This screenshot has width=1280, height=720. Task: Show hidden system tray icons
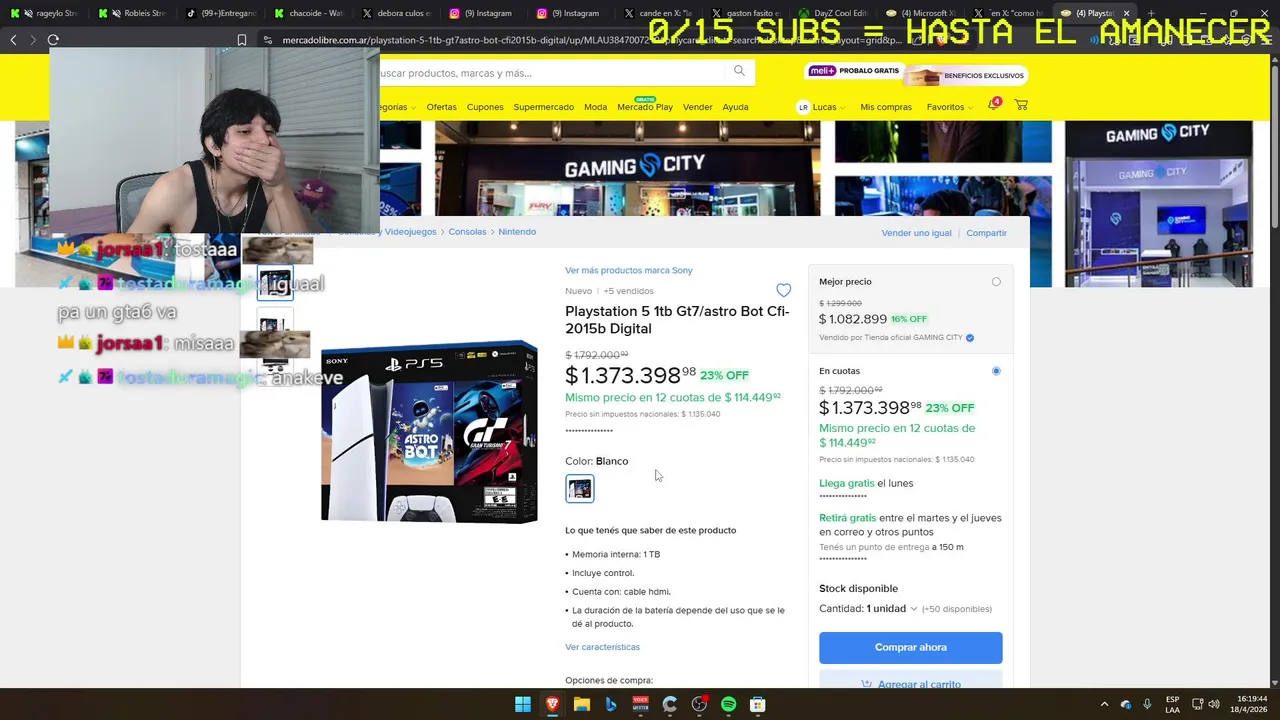[x=1104, y=705]
